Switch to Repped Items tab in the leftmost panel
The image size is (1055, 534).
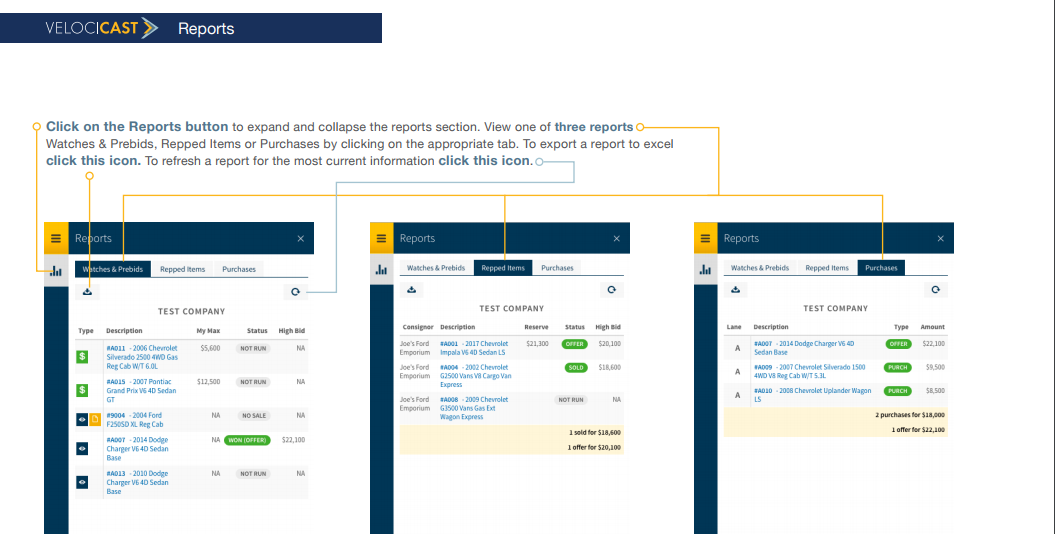click(182, 269)
